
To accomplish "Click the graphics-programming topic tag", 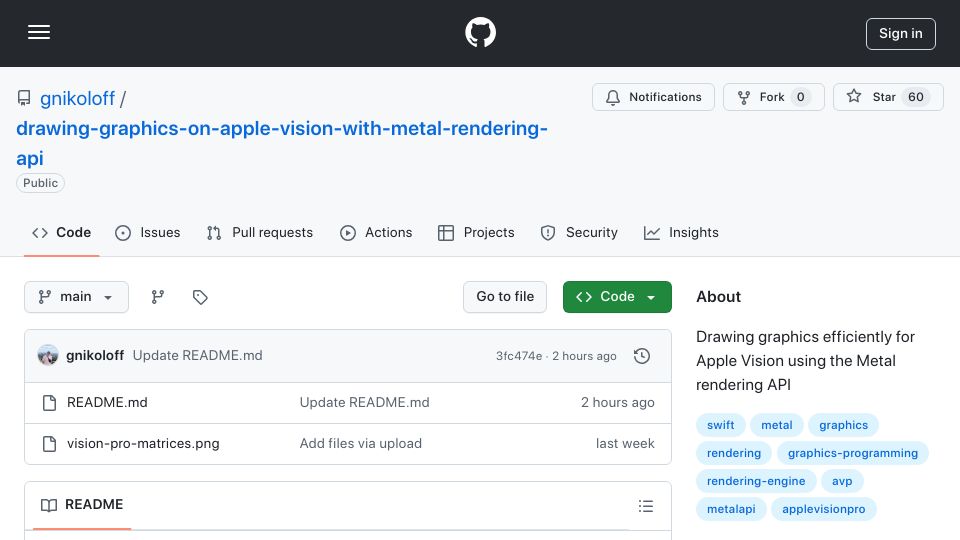I will pos(853,453).
